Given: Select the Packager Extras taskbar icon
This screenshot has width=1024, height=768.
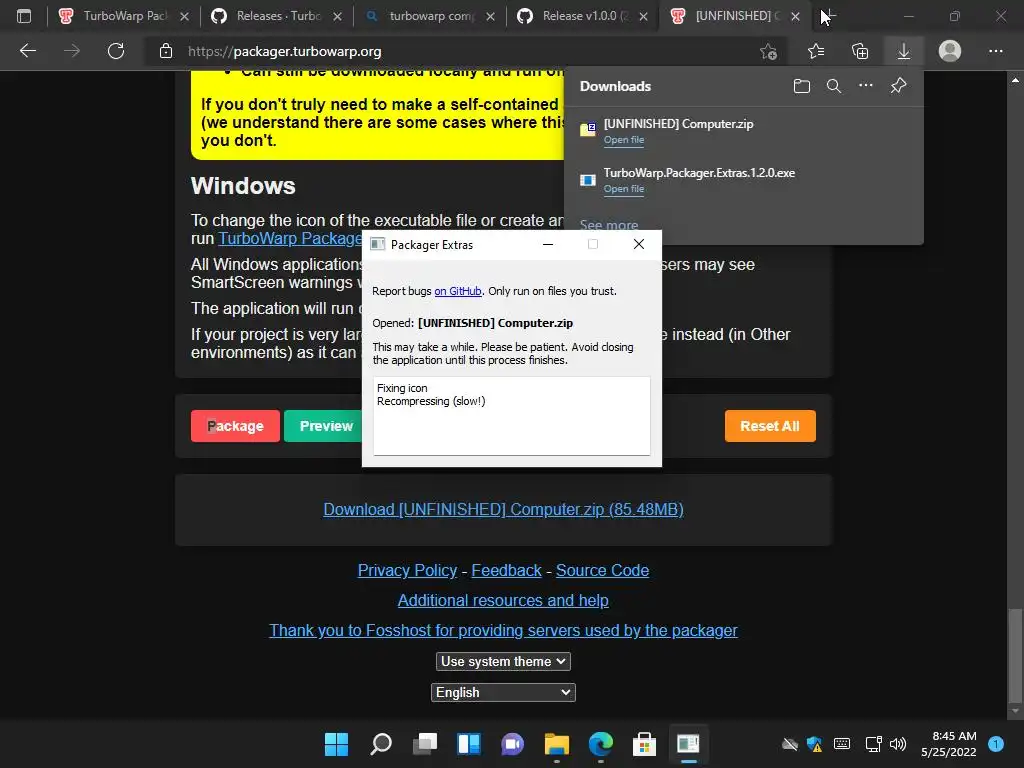Looking at the screenshot, I should click(688, 744).
